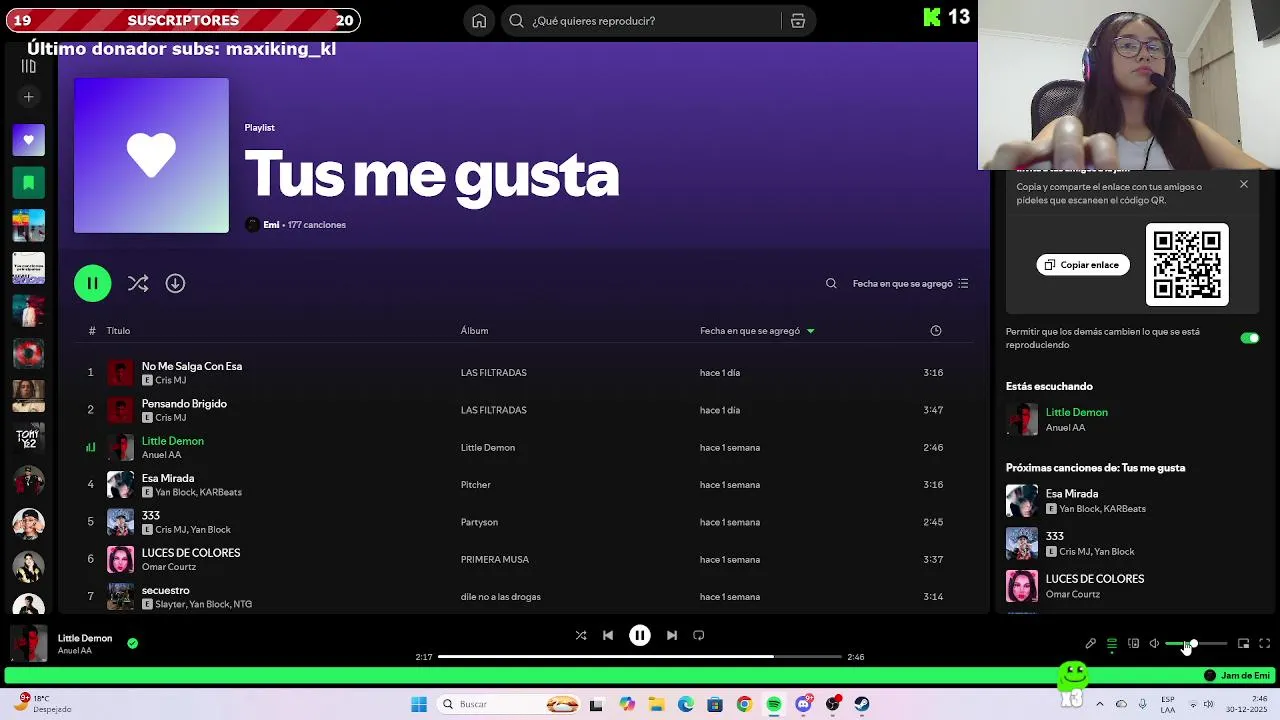Viewport: 1280px width, 720px height.
Task: Enter full screen player view
Action: click(x=1265, y=644)
